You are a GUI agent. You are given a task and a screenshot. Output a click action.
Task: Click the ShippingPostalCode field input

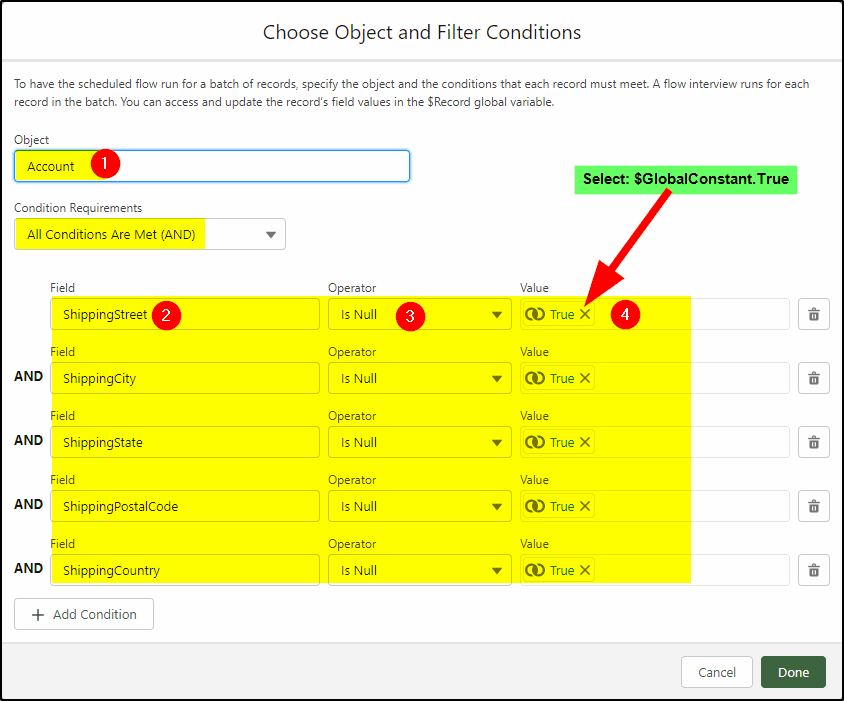pos(185,506)
